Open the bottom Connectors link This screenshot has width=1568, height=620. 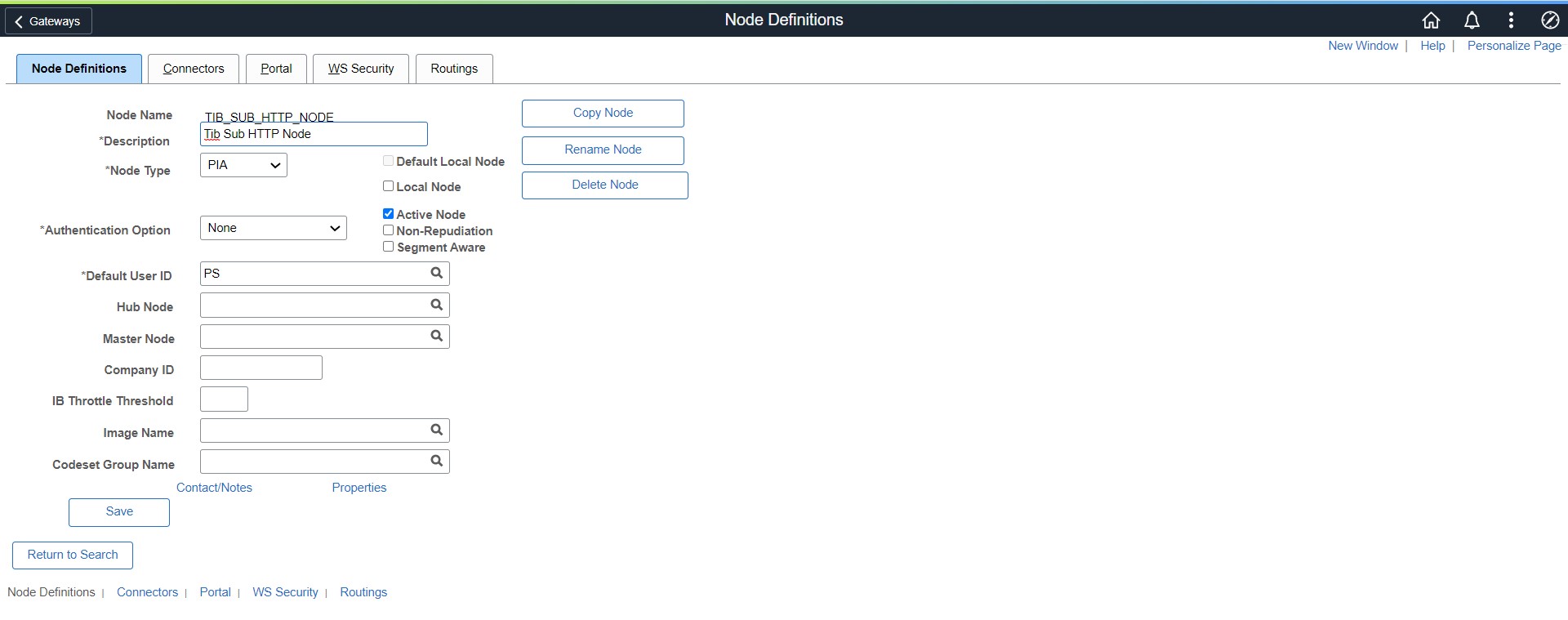[147, 592]
